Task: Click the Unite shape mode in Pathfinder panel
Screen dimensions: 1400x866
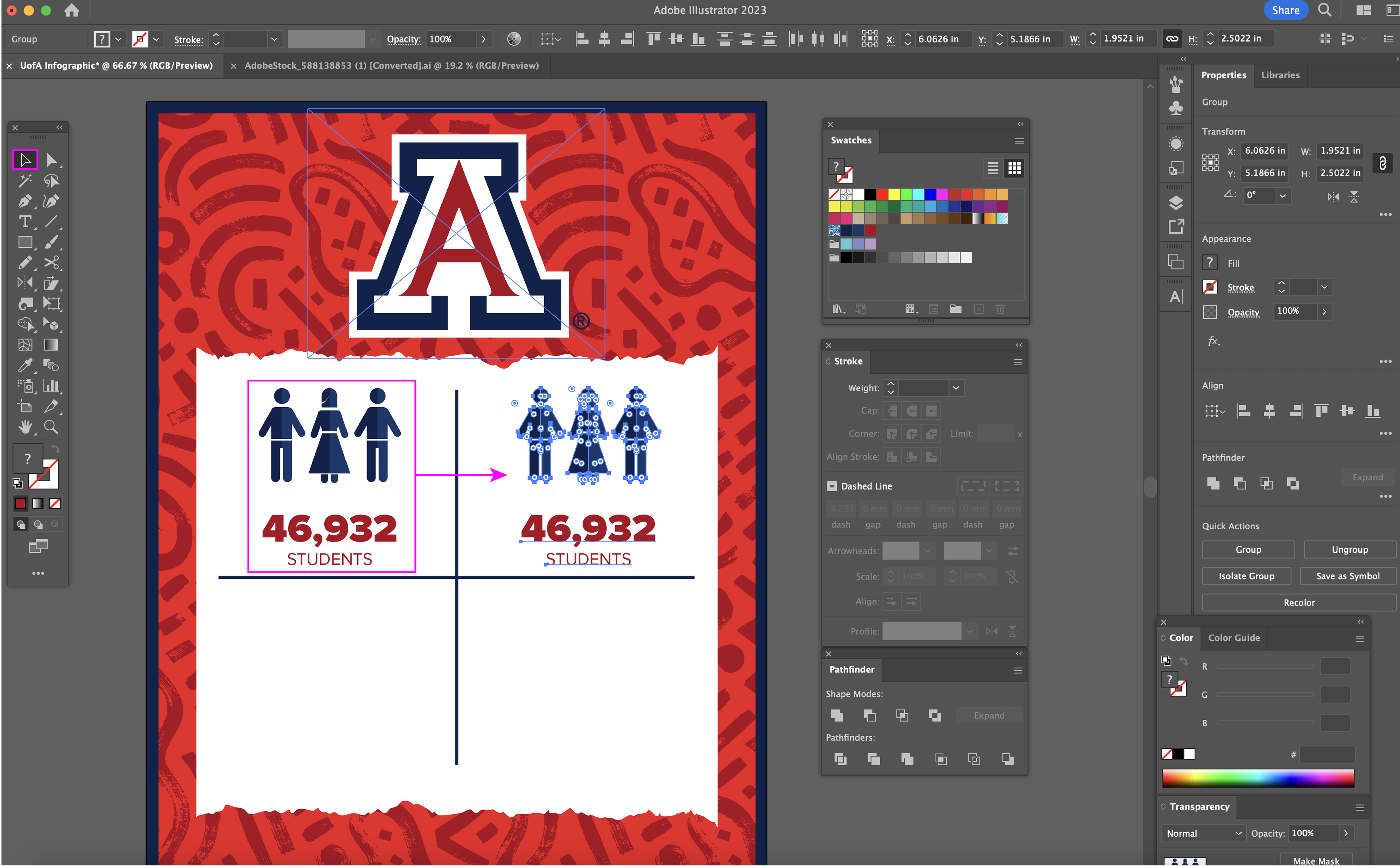Action: click(837, 715)
